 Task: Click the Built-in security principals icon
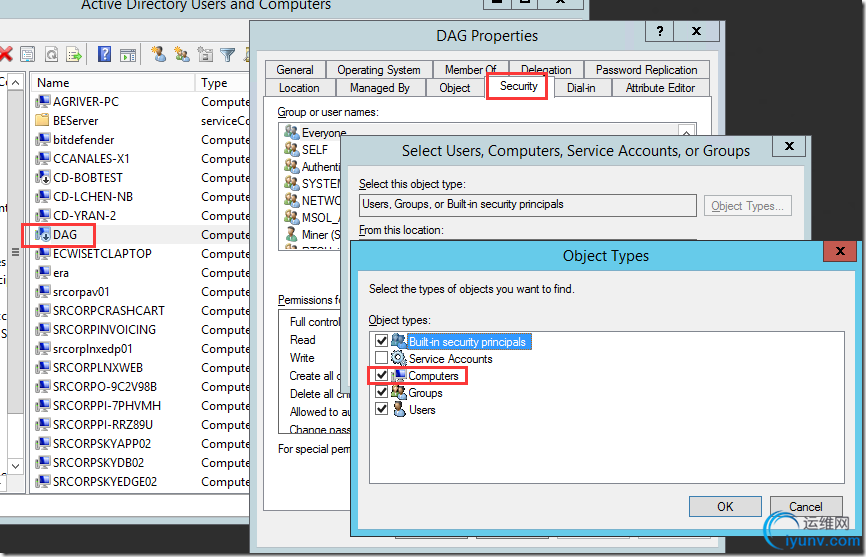[x=399, y=341]
